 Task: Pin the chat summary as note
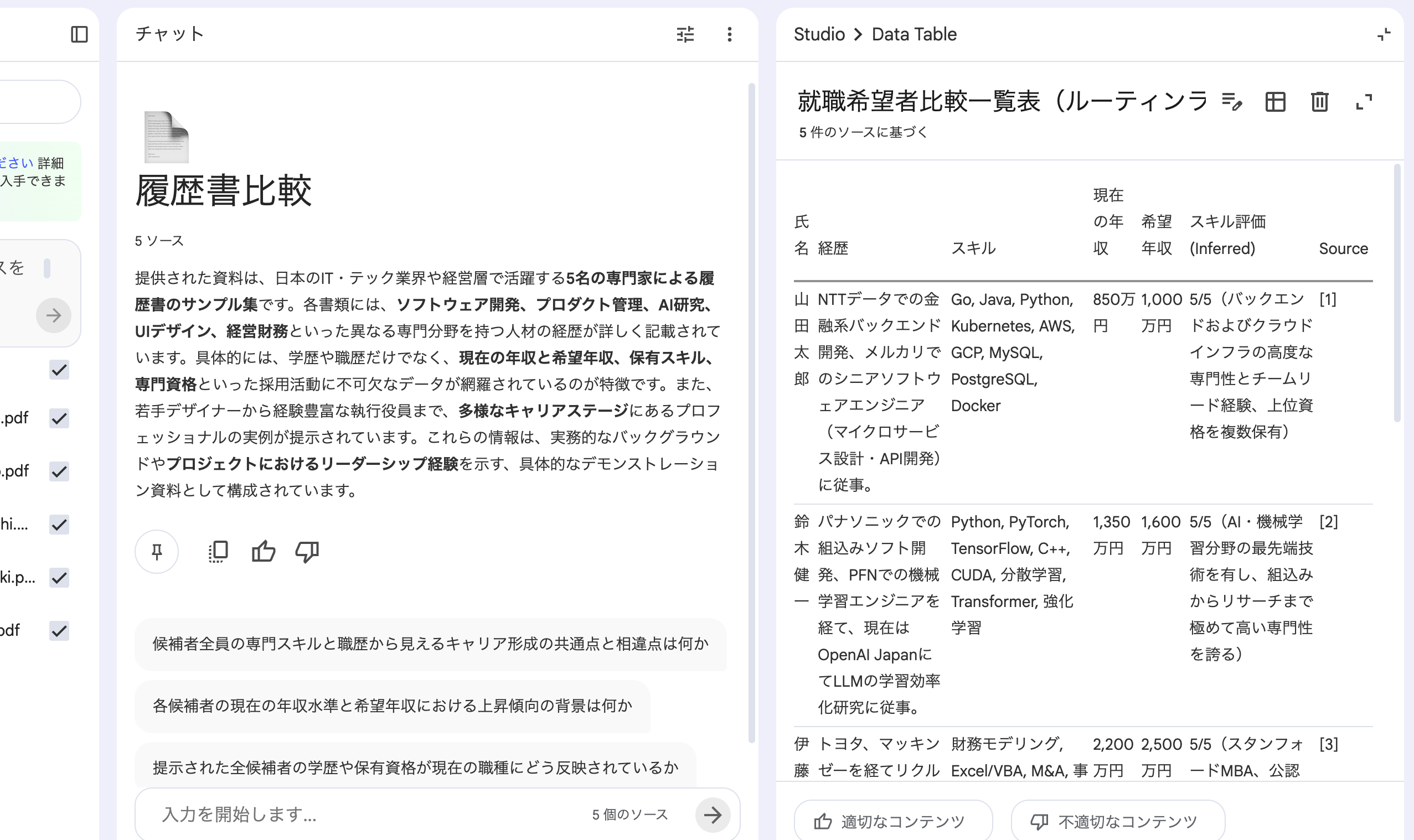coord(157,551)
